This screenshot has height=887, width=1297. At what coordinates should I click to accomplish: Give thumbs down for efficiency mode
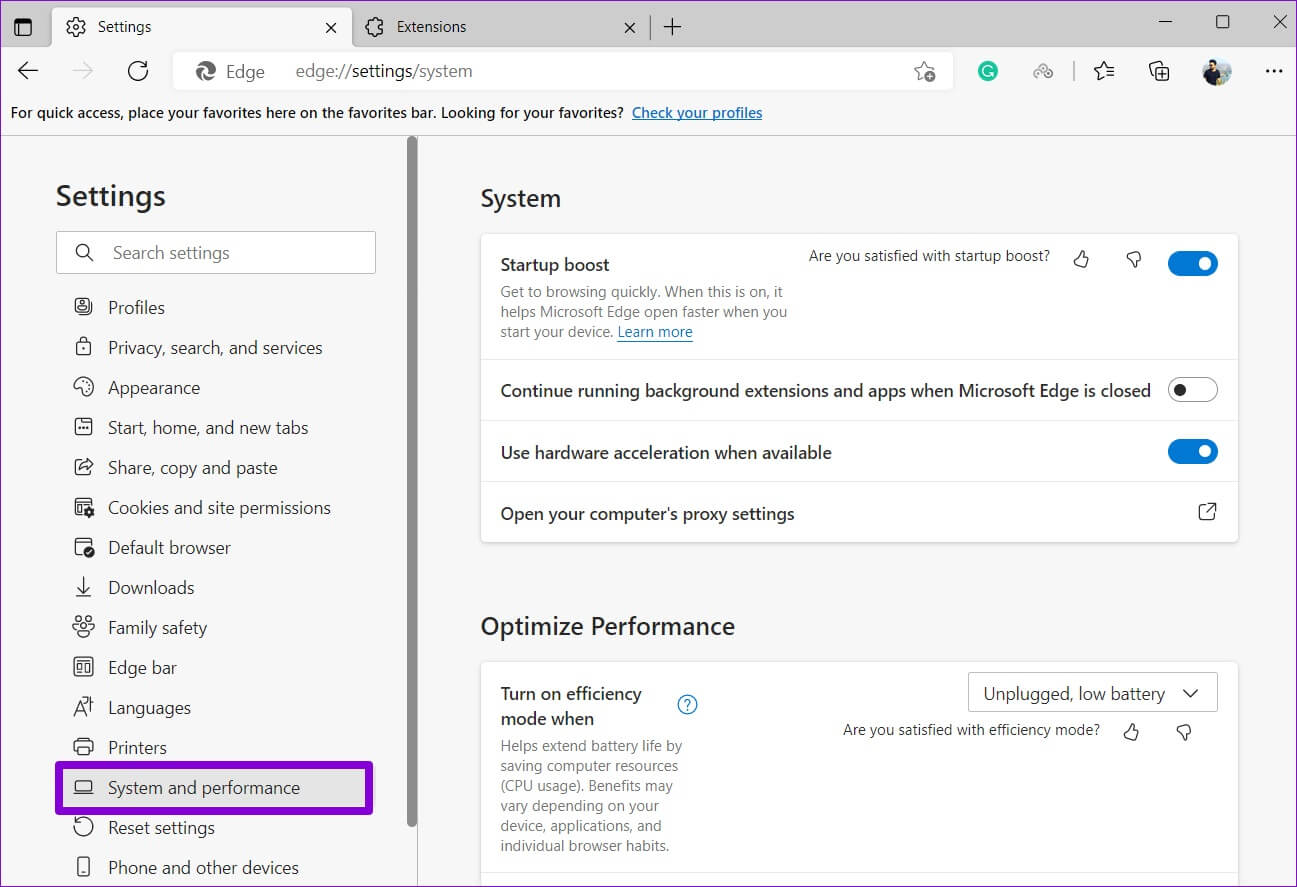pyautogui.click(x=1183, y=732)
